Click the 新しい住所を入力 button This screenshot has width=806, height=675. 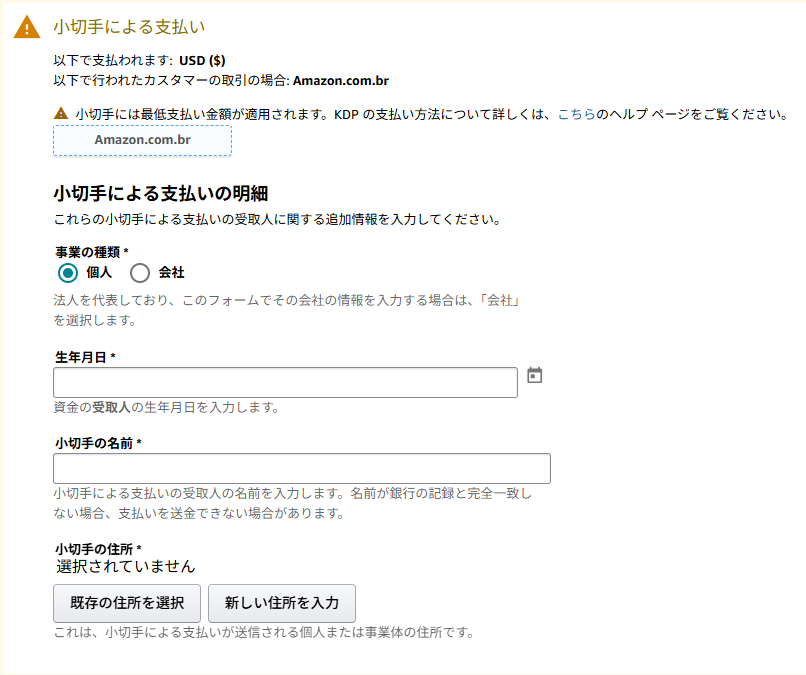pyautogui.click(x=282, y=603)
